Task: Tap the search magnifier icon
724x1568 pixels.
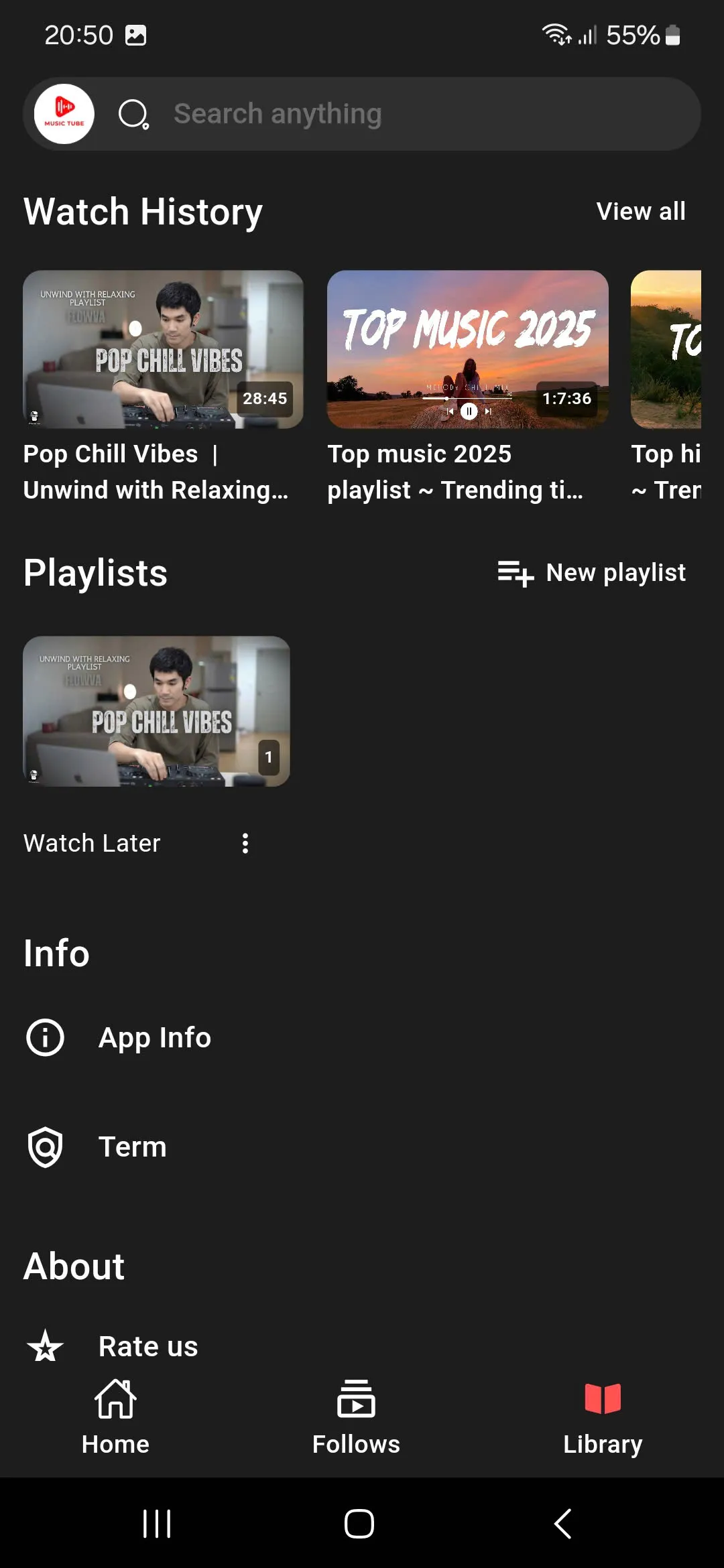Action: coord(133,114)
